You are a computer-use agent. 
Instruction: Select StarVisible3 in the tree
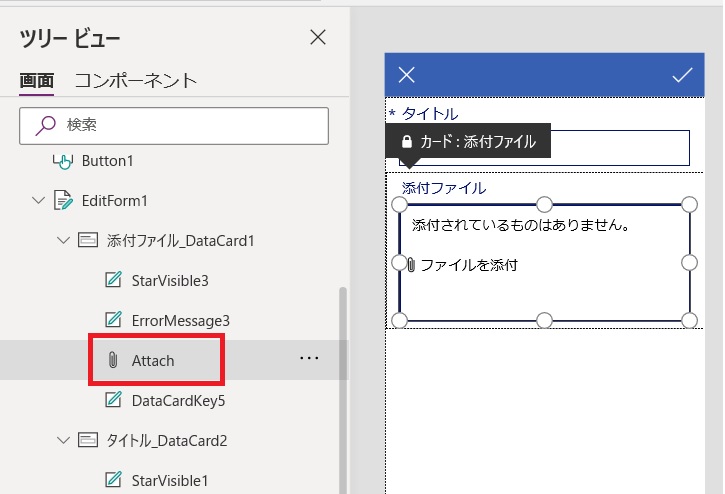coord(170,281)
